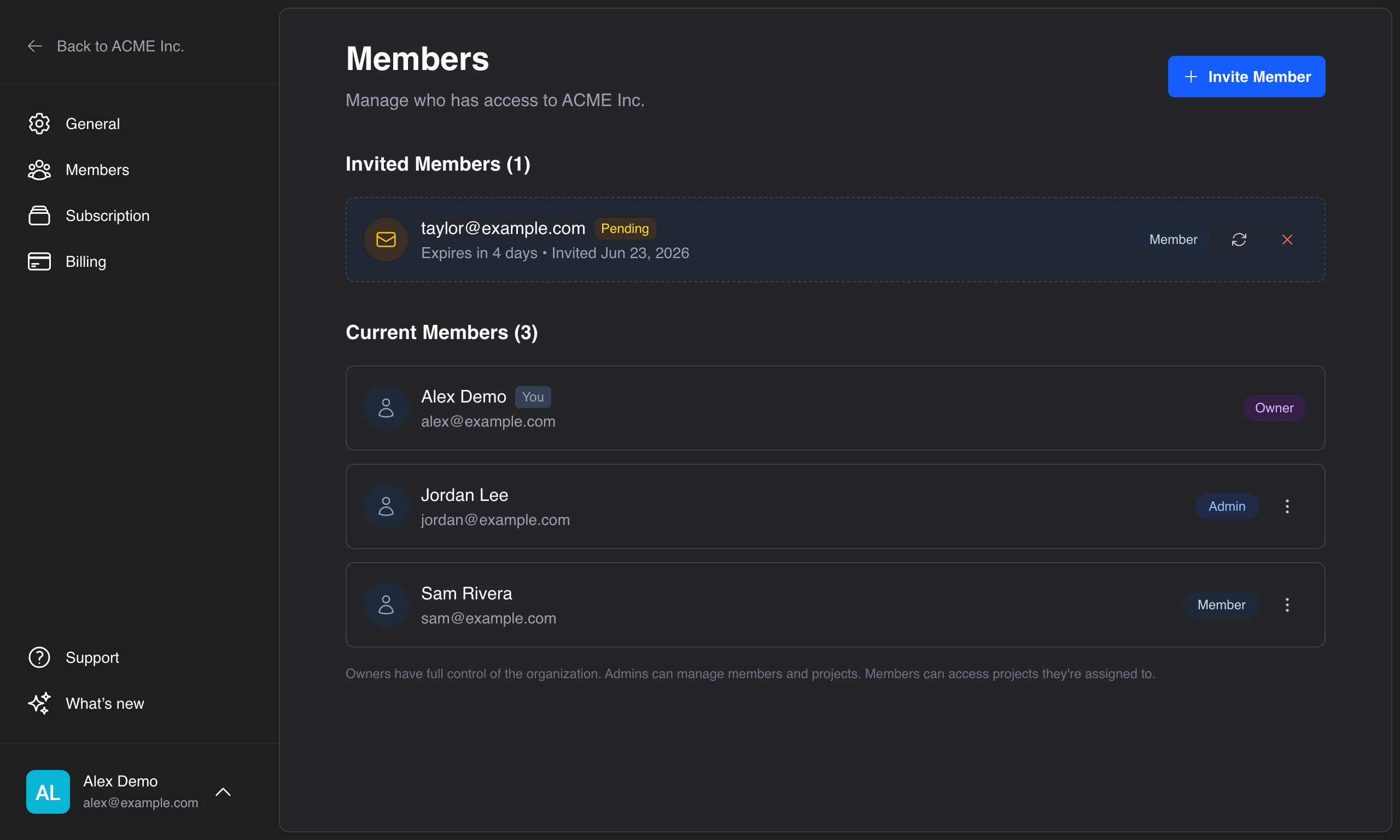The image size is (1400, 840).
Task: Click Alex Demo's avatar icon in members list
Action: 386,407
